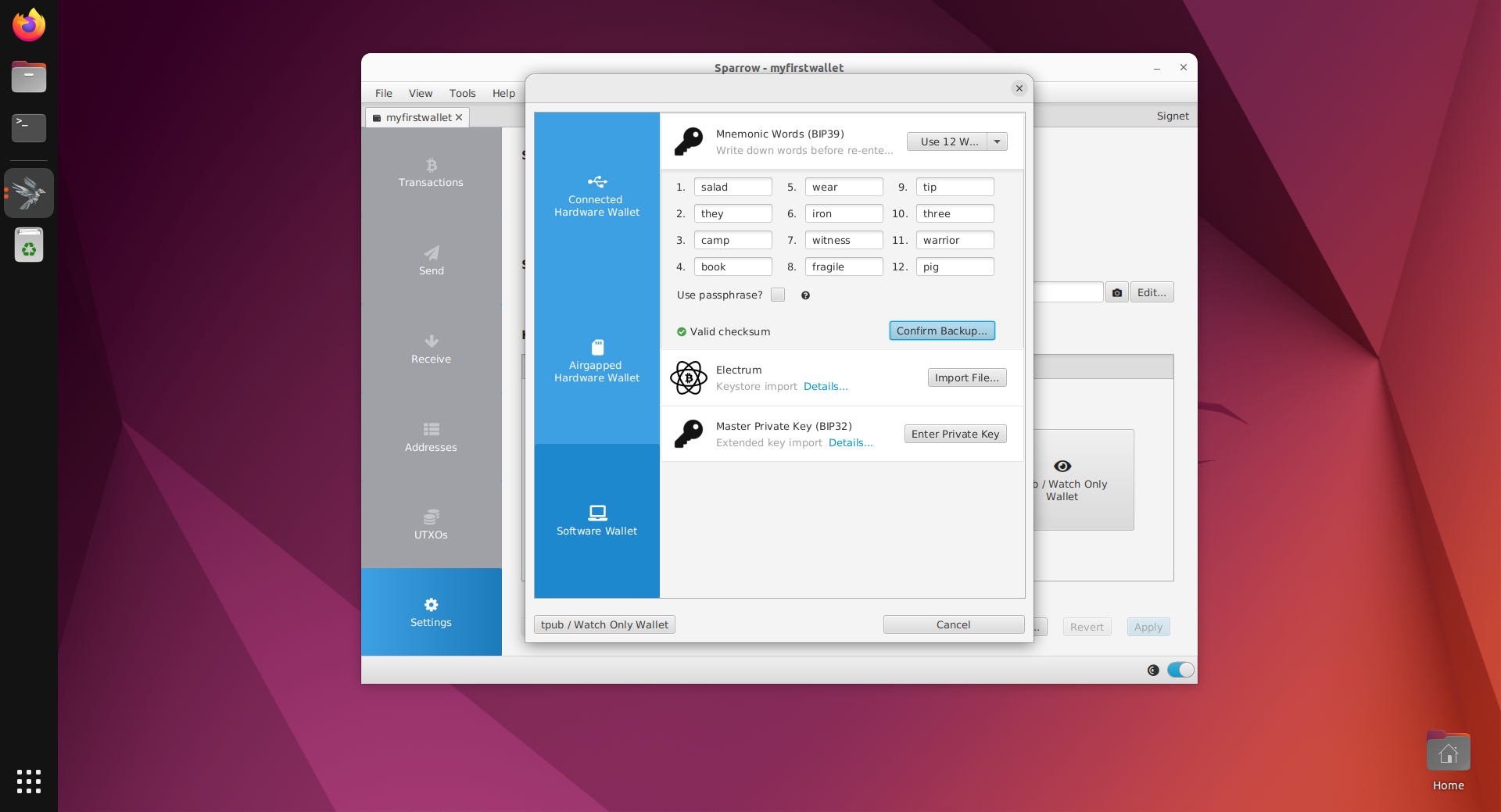
Task: Open the Home folder desktop icon
Action: coord(1448,761)
